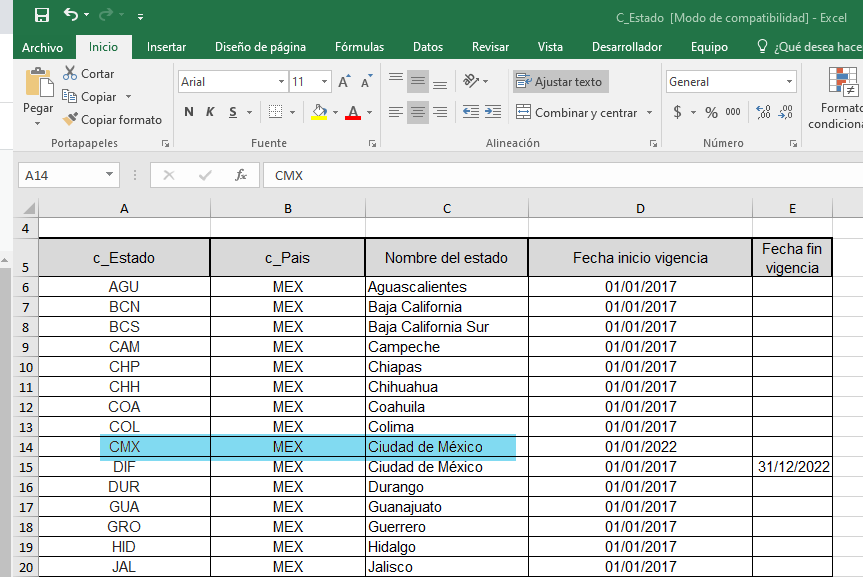The image size is (863, 577).
Task: Open underline style dropdown arrow
Action: coord(249,112)
